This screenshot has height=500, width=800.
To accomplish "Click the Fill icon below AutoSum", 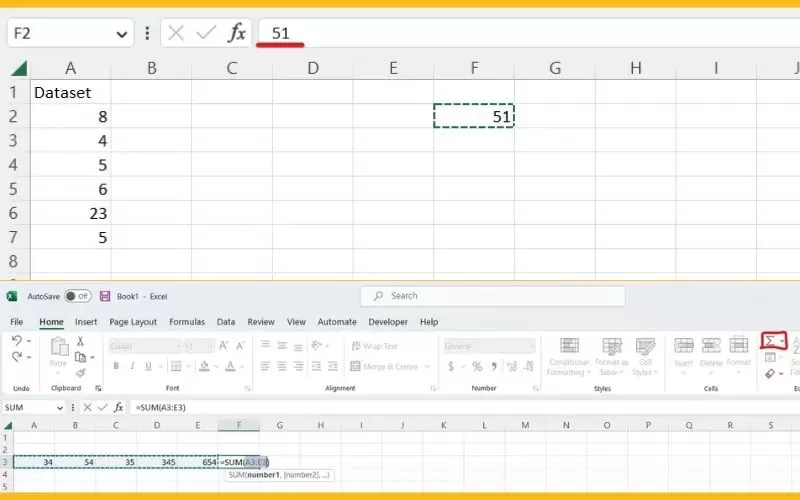I will click(770, 357).
